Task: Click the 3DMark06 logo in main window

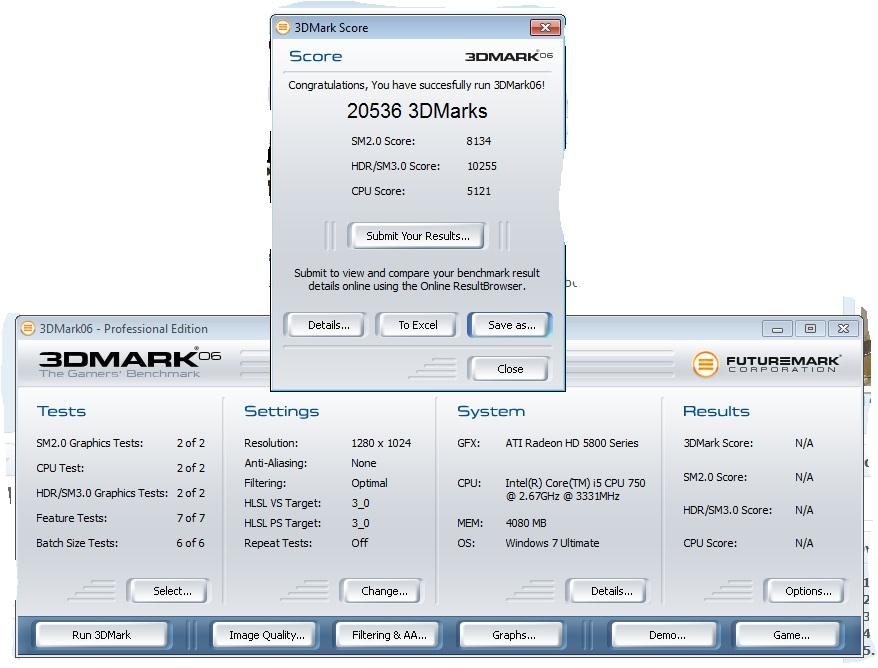Action: [130, 363]
